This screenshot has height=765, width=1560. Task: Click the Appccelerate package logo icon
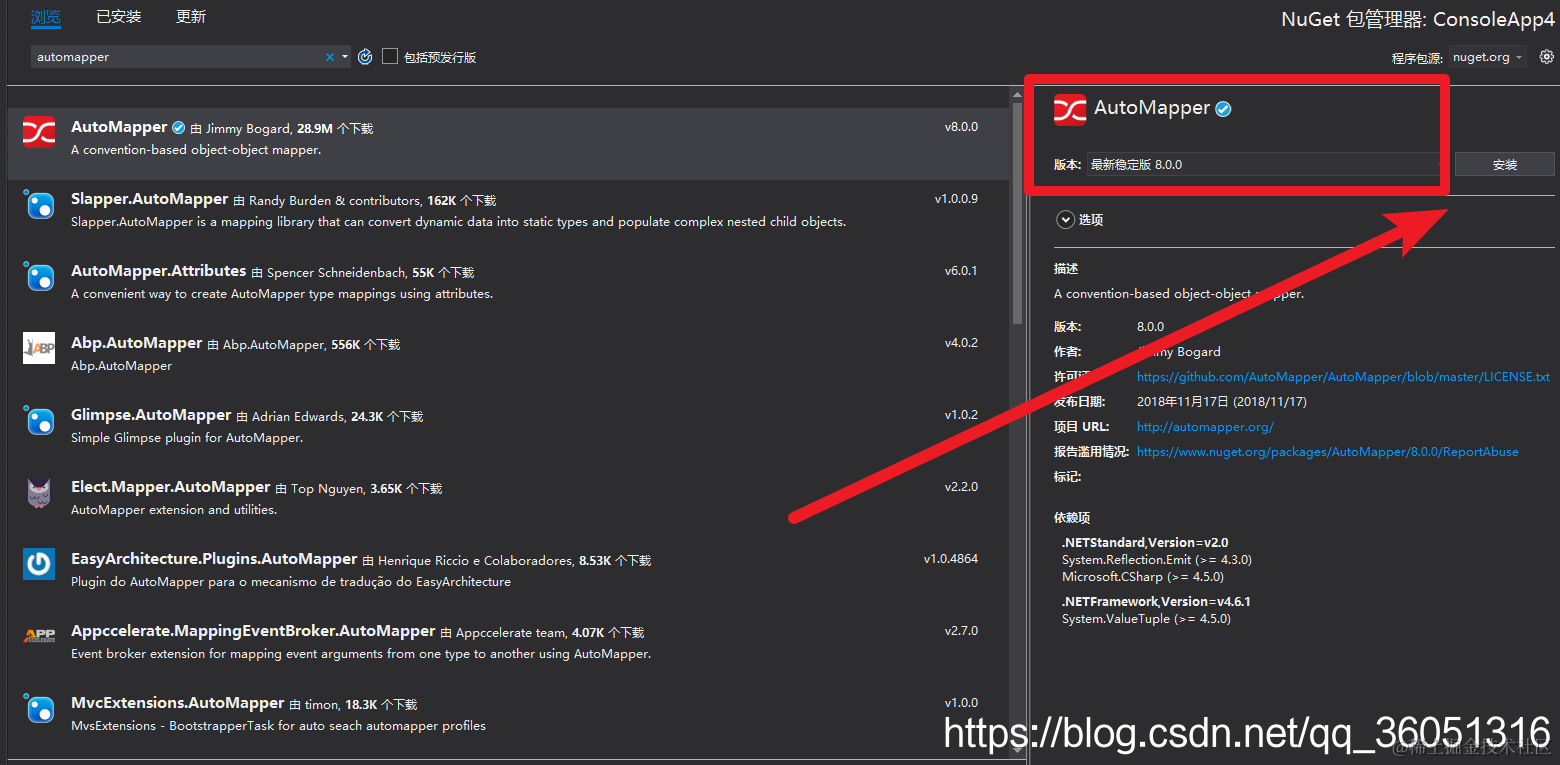click(39, 635)
